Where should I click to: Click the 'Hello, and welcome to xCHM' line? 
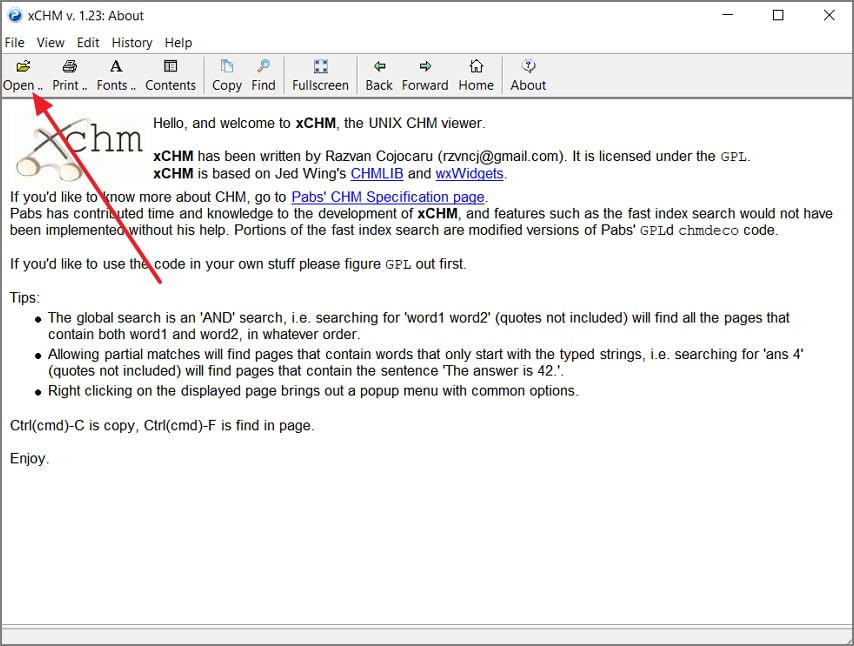click(319, 123)
